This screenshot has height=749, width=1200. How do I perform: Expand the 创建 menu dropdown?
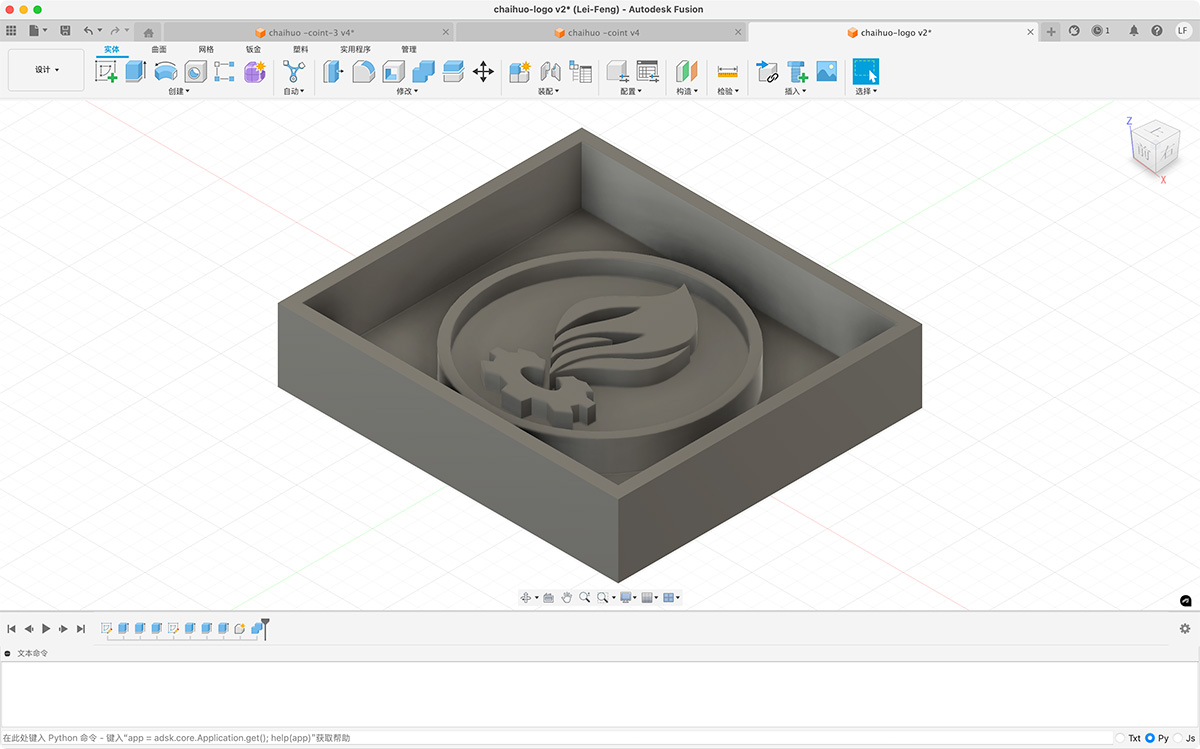178,91
